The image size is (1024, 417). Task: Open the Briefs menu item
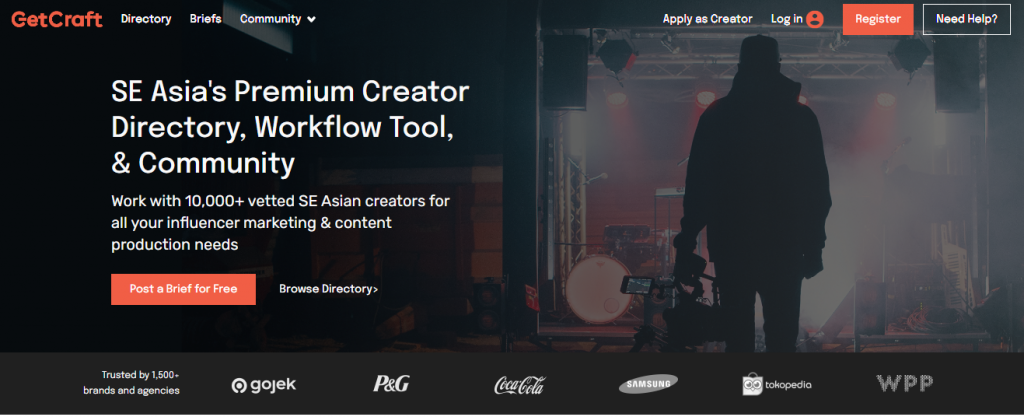205,19
